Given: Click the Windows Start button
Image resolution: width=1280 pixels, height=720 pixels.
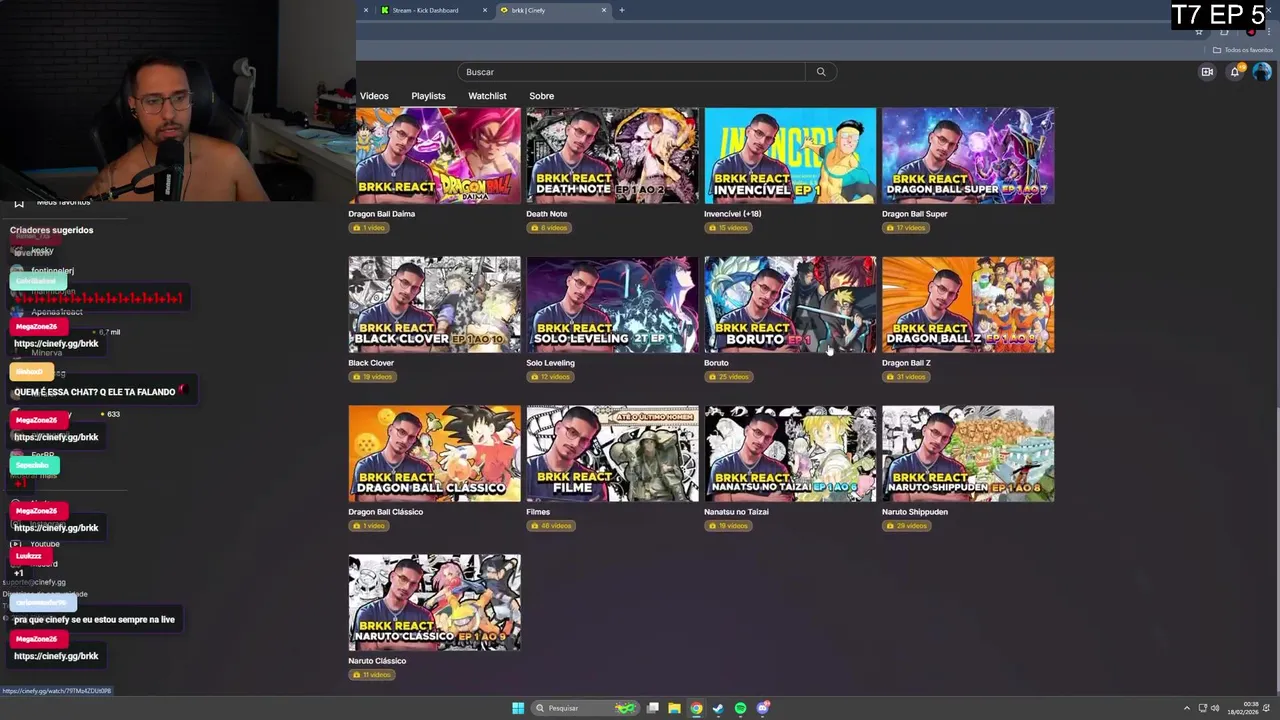Looking at the screenshot, I should tap(518, 708).
